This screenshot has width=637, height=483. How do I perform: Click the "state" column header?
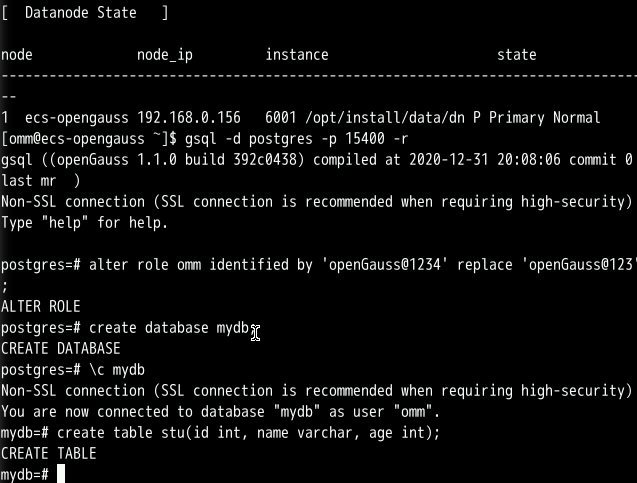pyautogui.click(x=516, y=55)
